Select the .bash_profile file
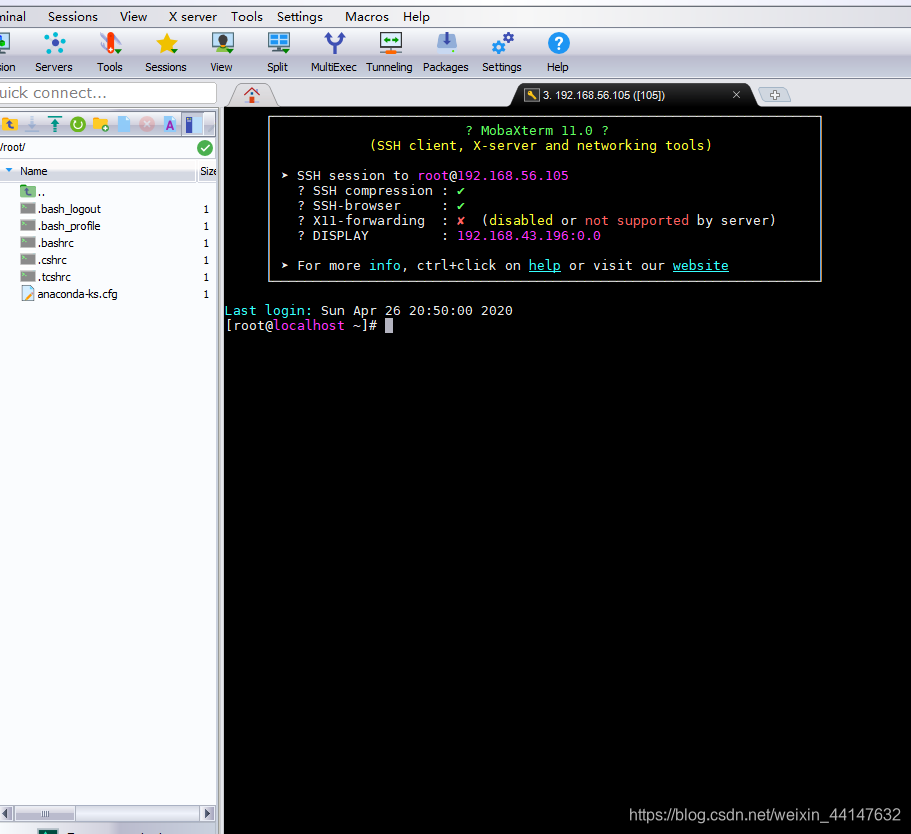This screenshot has width=911, height=834. click(108, 226)
